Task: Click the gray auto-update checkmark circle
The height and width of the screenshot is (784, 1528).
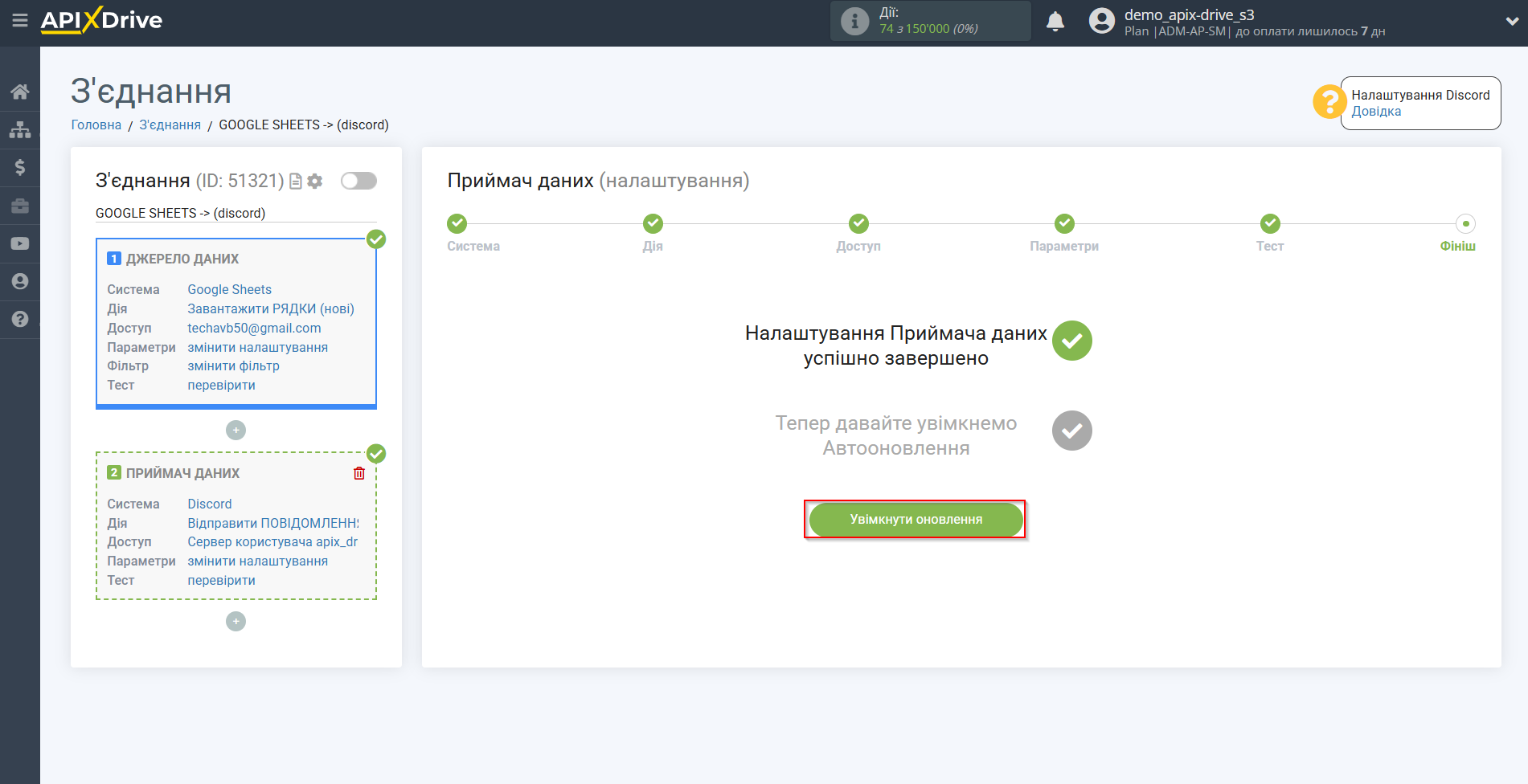Action: click(1072, 431)
